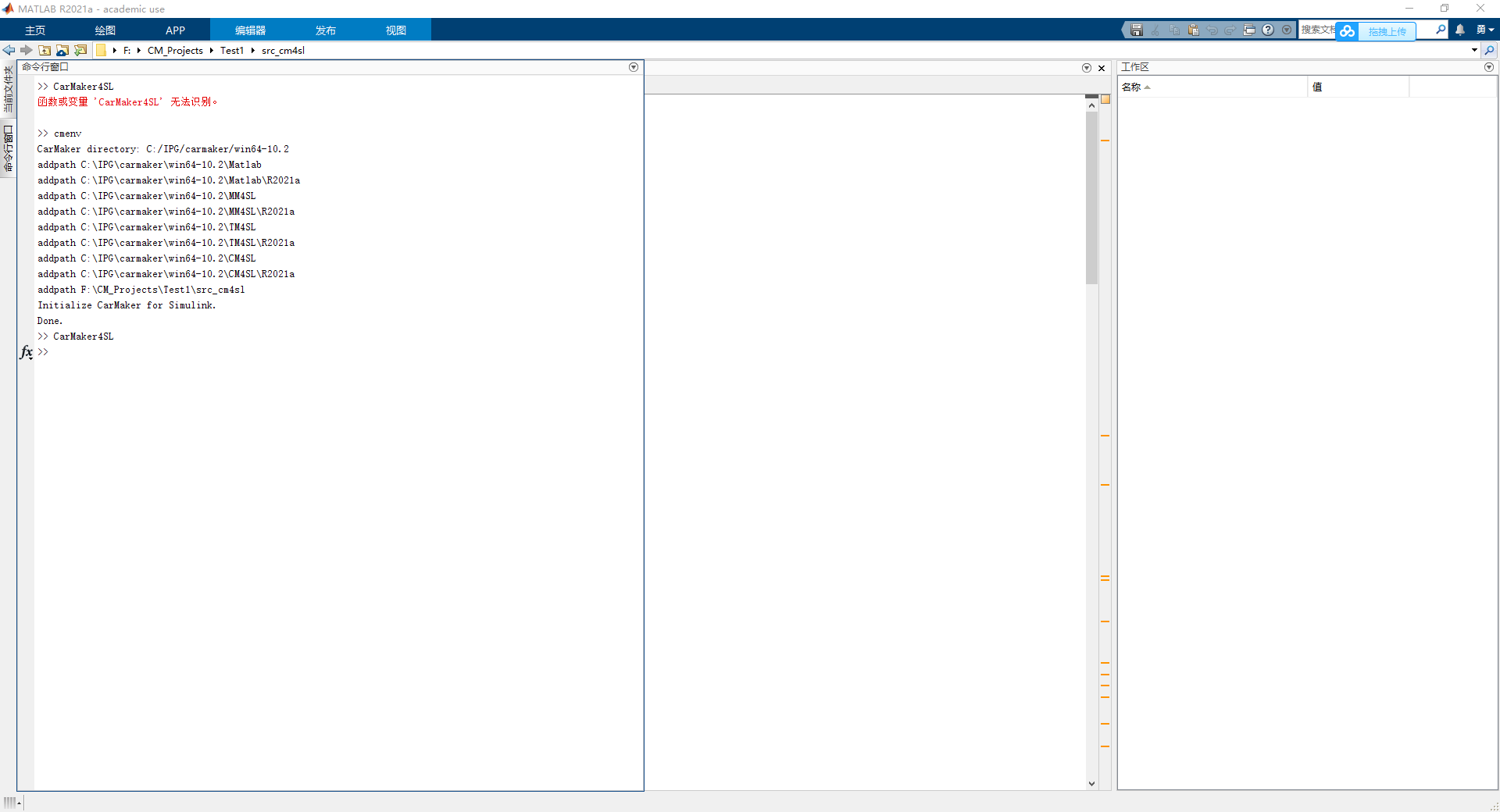Expand the arrow before F: in path

pos(114,51)
